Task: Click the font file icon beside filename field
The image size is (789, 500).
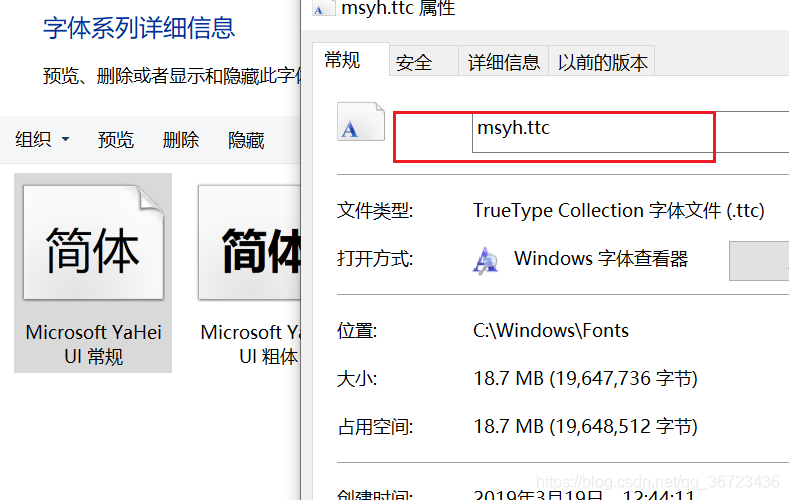Action: (x=361, y=122)
